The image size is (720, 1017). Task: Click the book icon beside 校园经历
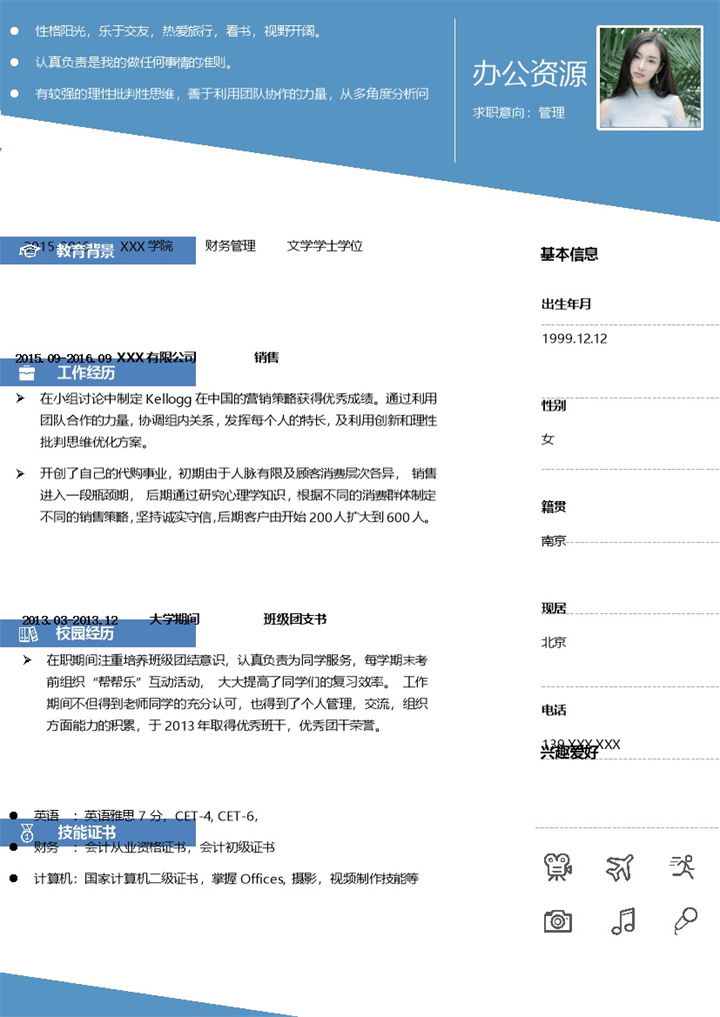(x=28, y=634)
